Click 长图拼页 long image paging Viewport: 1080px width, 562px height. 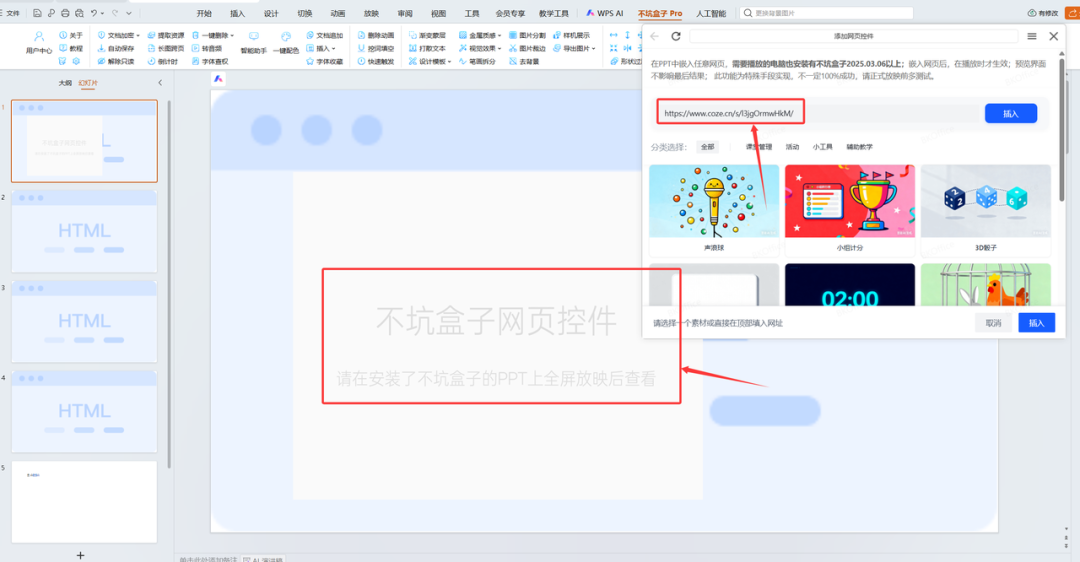point(166,48)
